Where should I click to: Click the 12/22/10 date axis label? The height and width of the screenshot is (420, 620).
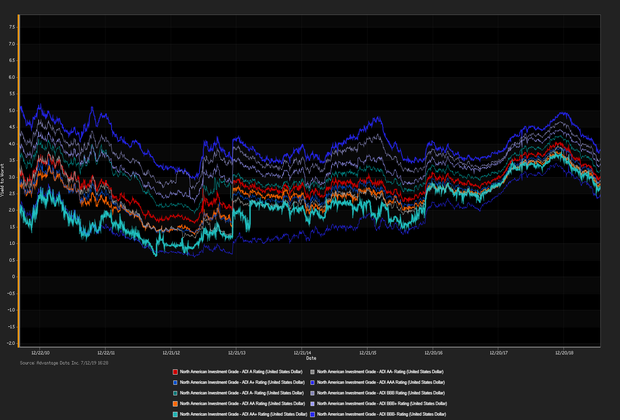coord(40,353)
